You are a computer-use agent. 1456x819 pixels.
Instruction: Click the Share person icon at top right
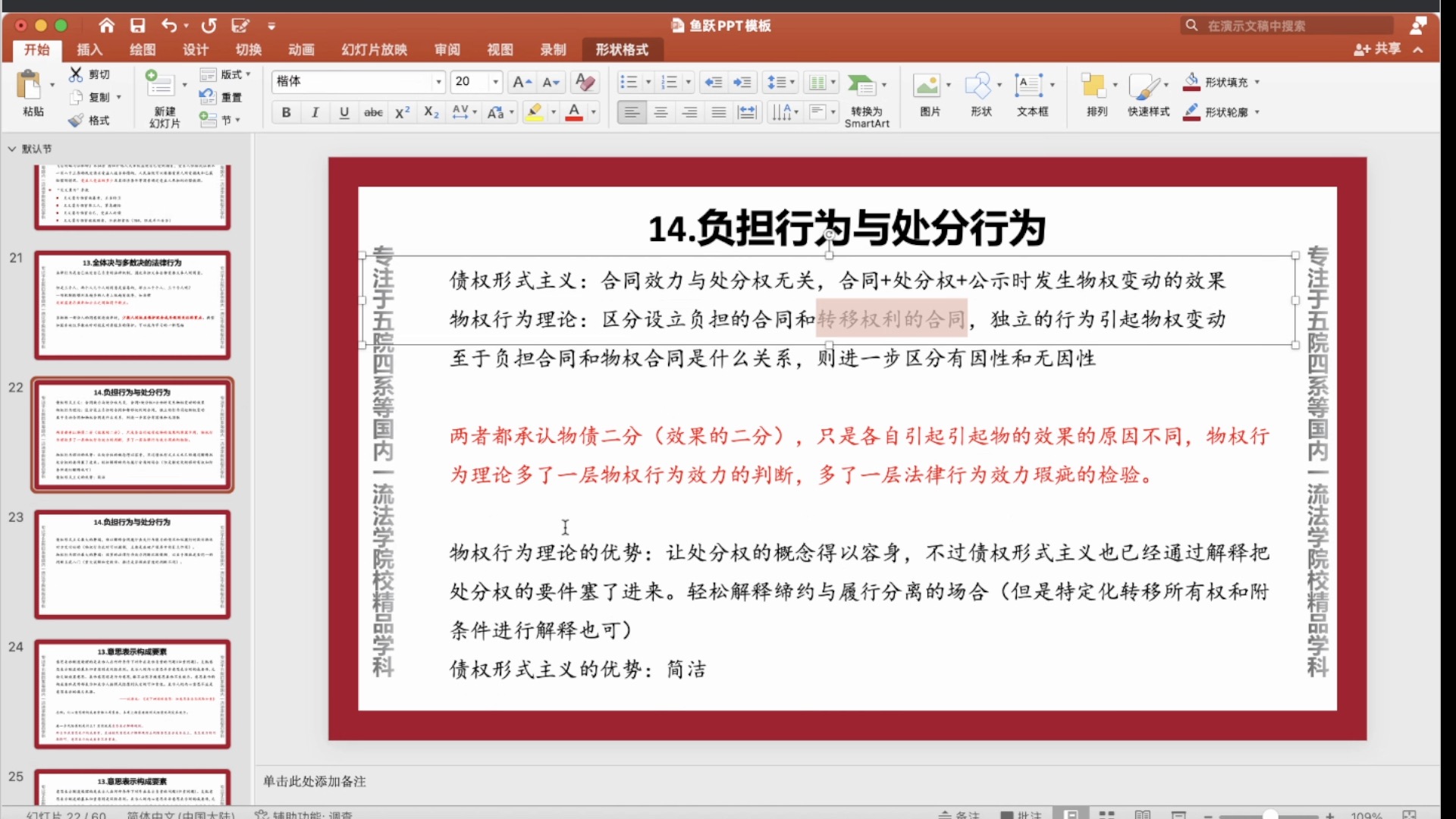tap(1417, 26)
